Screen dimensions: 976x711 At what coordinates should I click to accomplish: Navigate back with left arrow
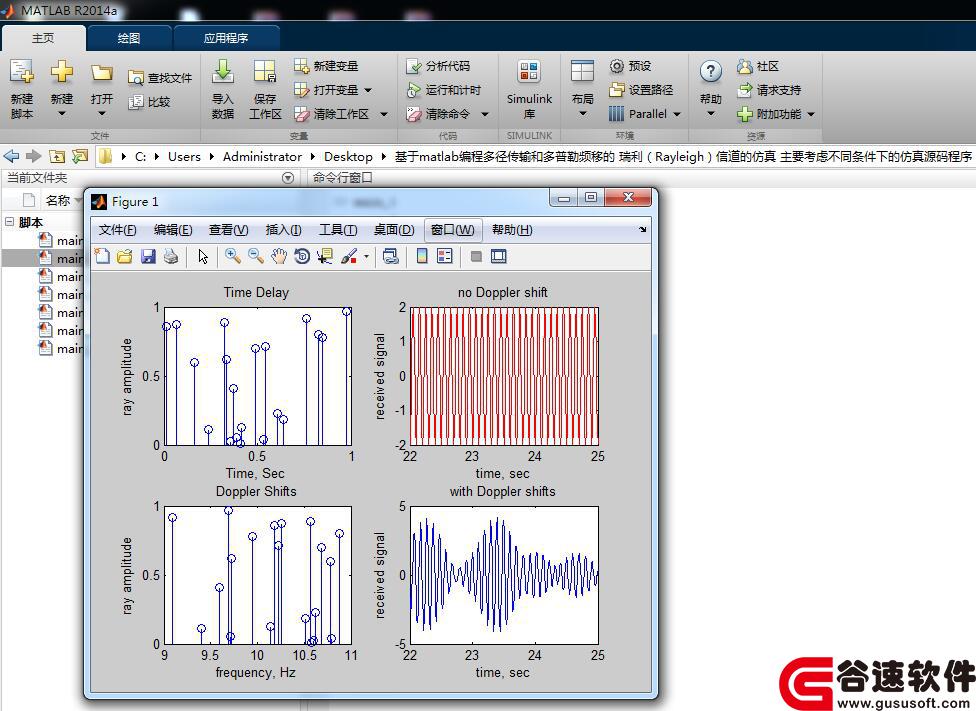pos(11,156)
